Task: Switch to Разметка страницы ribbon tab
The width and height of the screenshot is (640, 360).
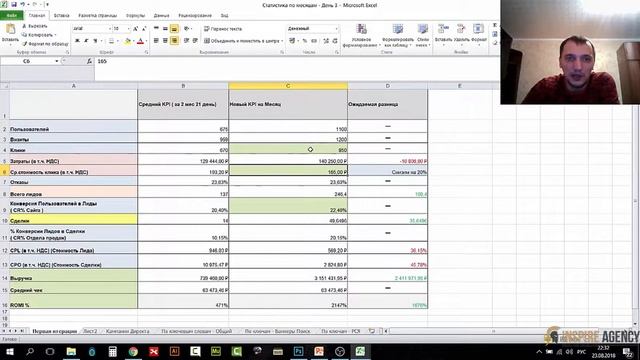Action: [x=97, y=16]
